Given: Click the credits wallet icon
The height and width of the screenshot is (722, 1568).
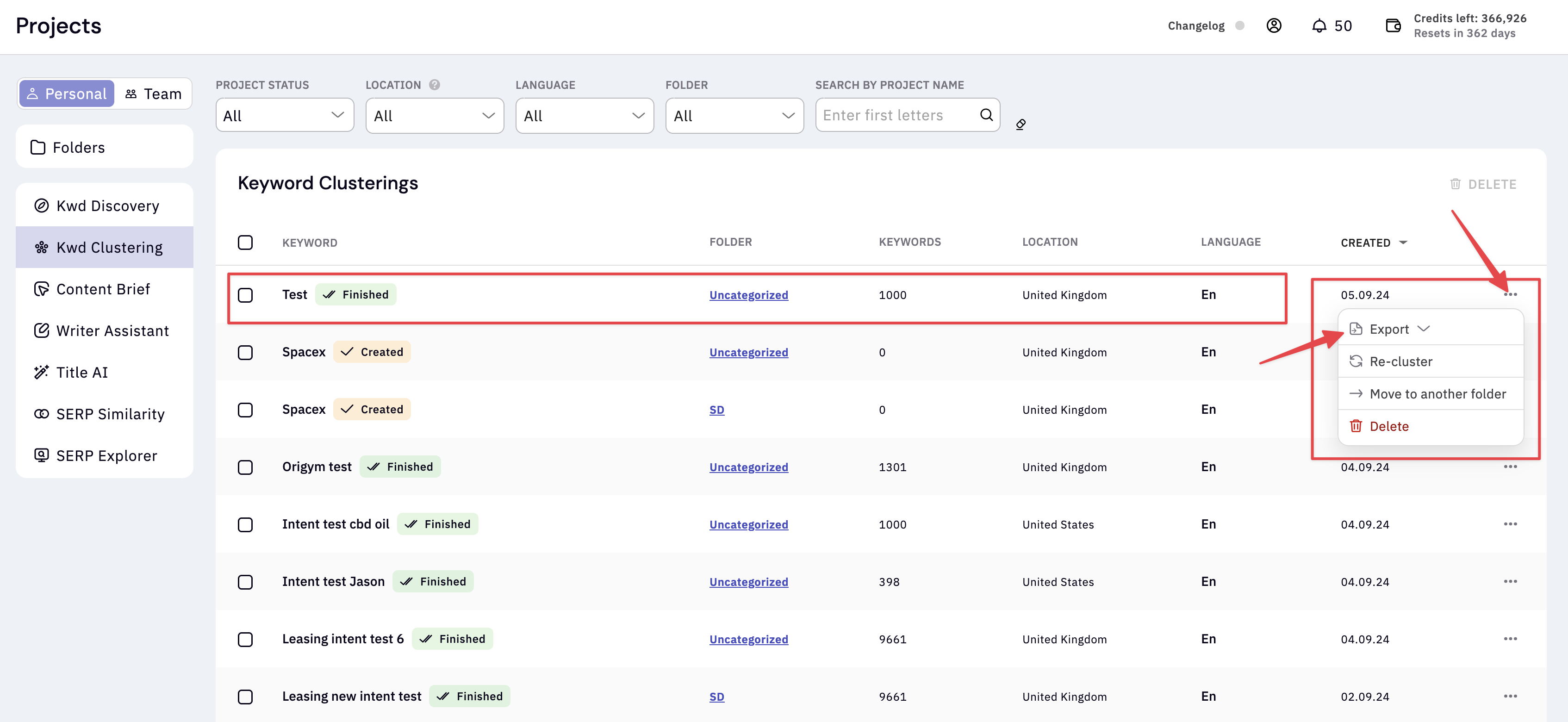Looking at the screenshot, I should (1393, 25).
